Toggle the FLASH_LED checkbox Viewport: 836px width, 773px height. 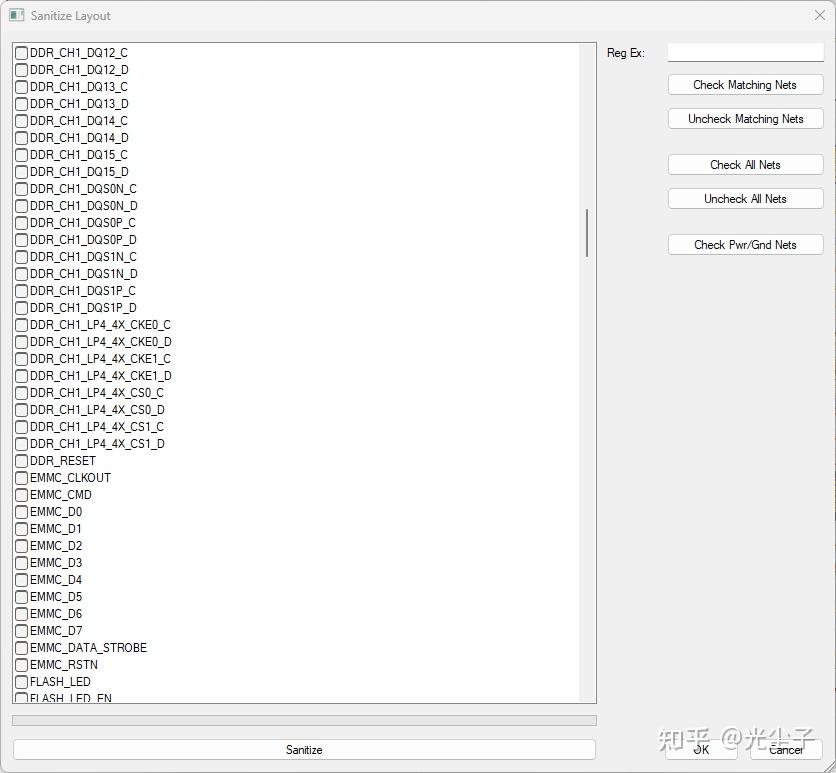click(21, 682)
